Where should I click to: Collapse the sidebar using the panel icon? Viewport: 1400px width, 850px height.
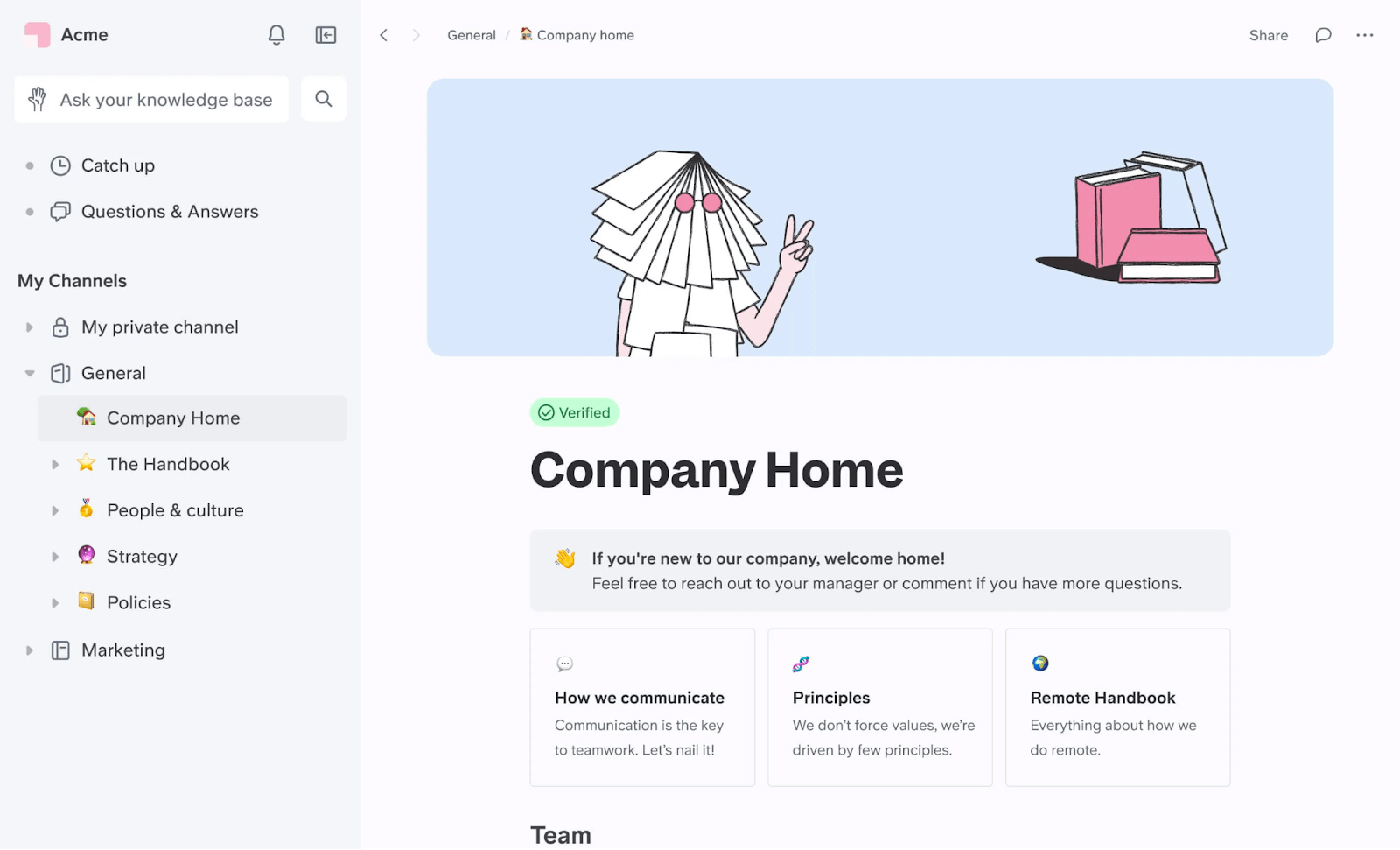325,35
